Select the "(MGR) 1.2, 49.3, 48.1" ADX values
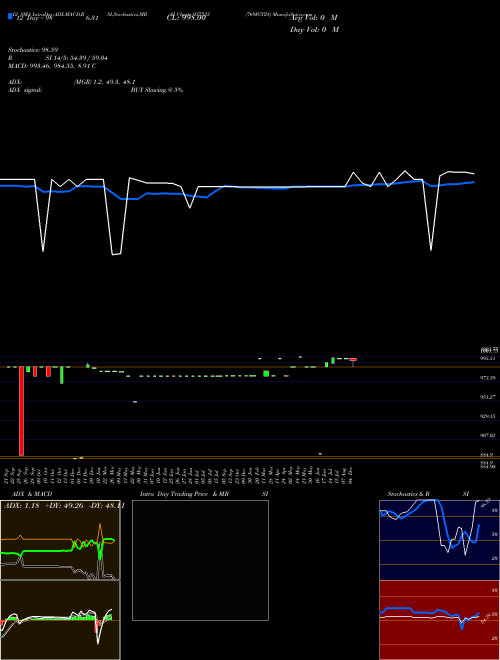 (x=104, y=82)
